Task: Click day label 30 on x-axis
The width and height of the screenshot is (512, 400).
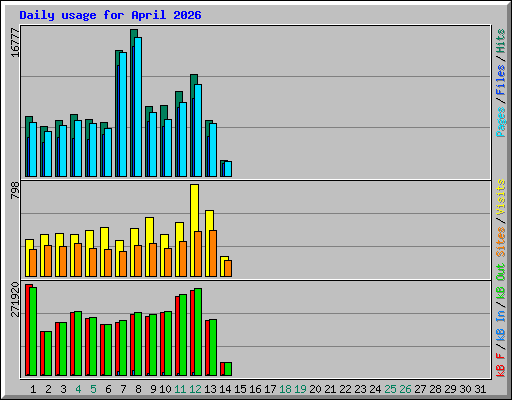Action: point(465,389)
